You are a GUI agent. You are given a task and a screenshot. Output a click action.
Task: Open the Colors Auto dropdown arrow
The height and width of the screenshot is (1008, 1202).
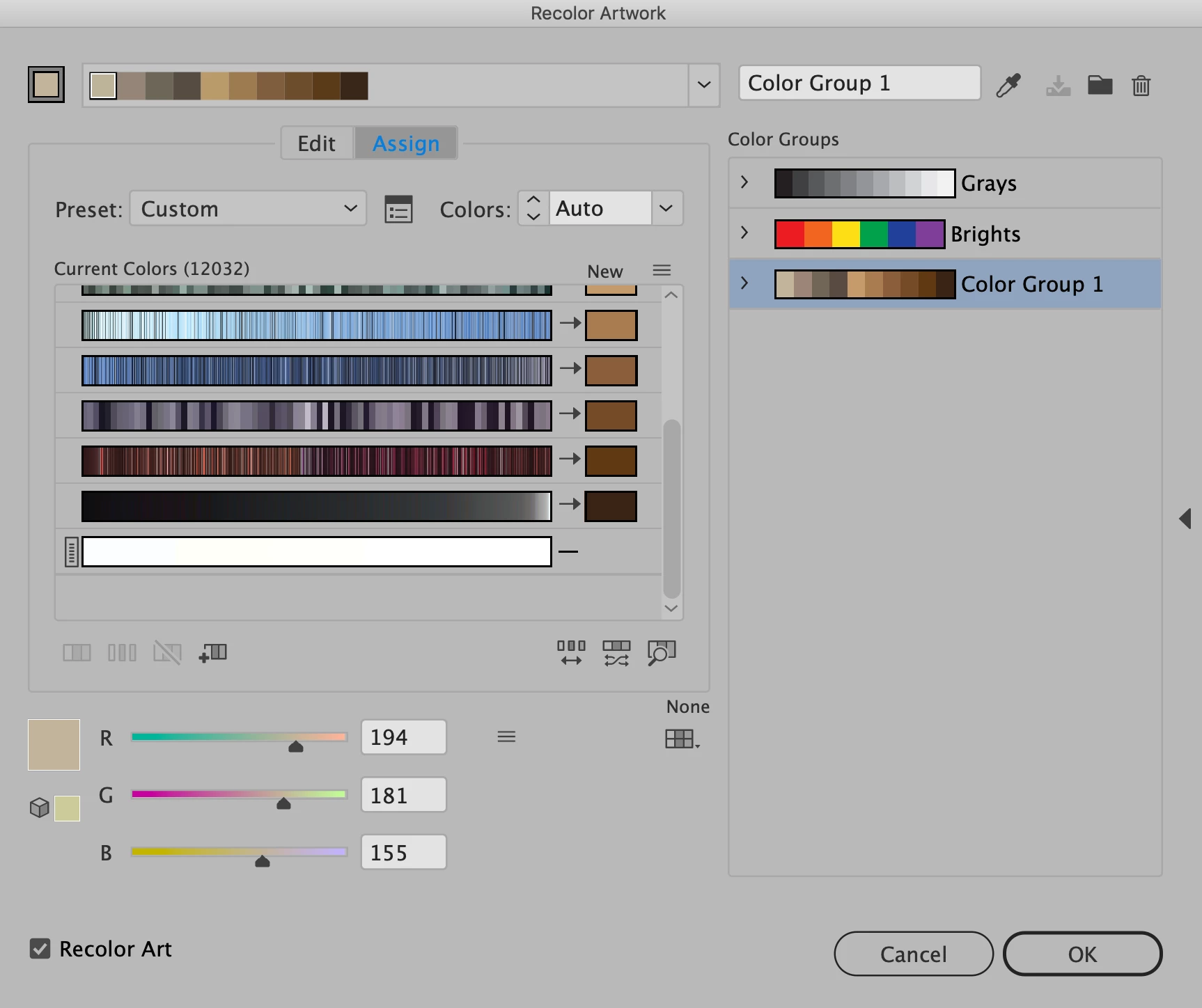666,208
